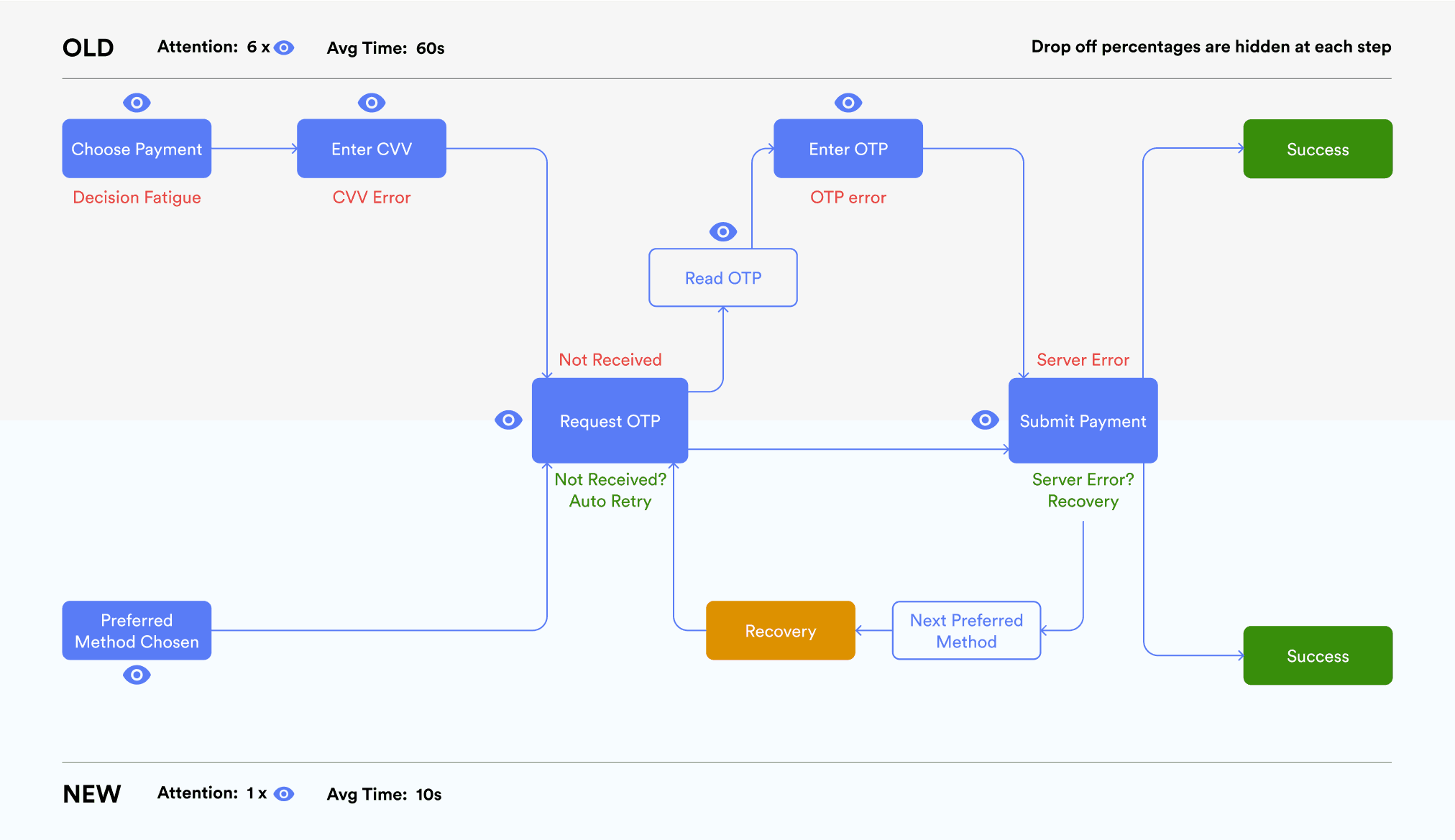This screenshot has width=1455, height=840.
Task: Click eye icon in OLD Attention header
Action: pyautogui.click(x=284, y=48)
